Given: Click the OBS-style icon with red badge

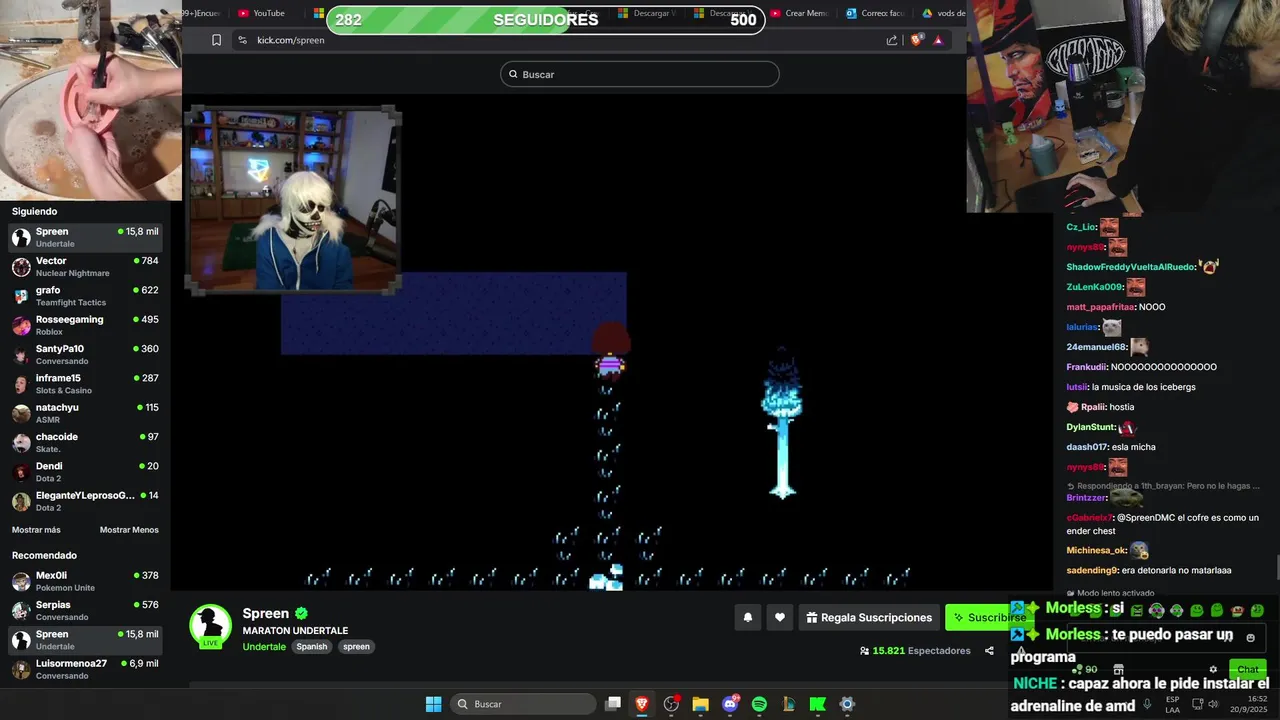Looking at the screenshot, I should pos(672,704).
